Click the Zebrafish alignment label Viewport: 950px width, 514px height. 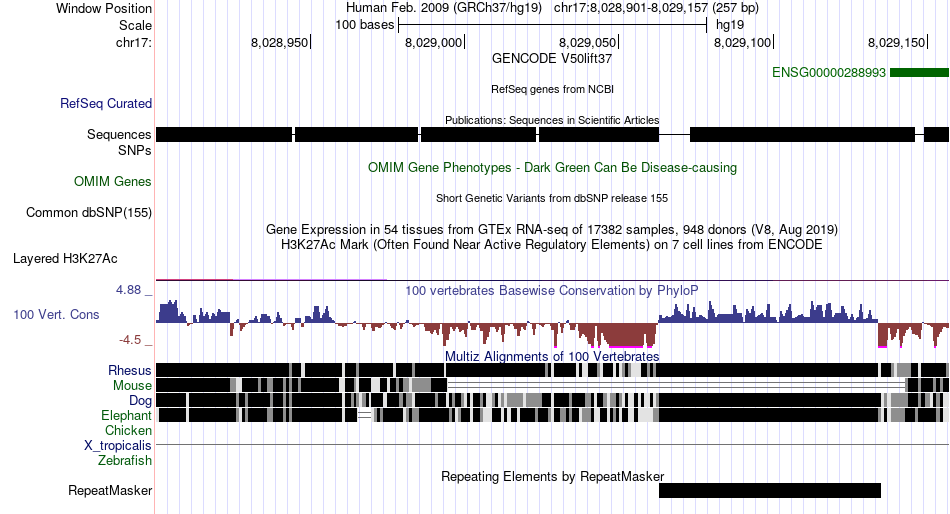click(125, 461)
